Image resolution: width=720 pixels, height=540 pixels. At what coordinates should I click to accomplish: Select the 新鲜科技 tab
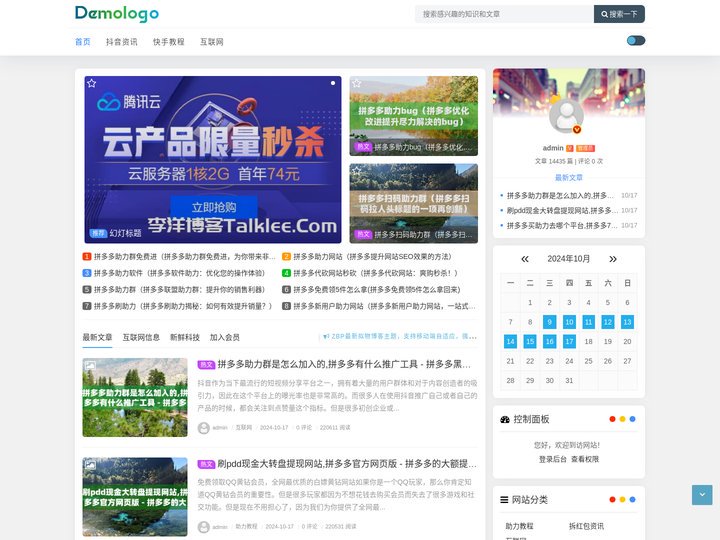coord(185,338)
